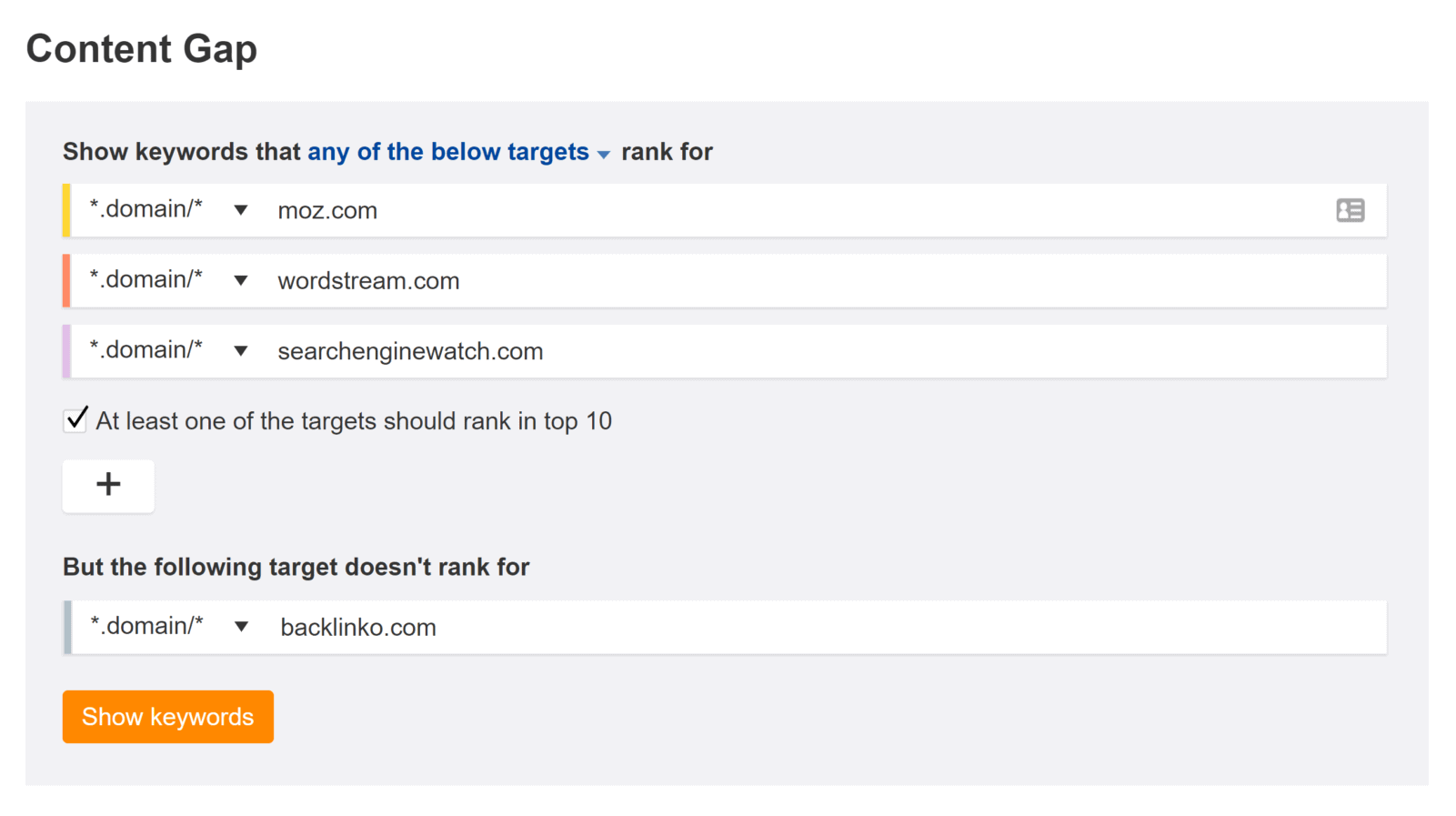Image resolution: width=1456 pixels, height=816 pixels.
Task: Click the contact-card list icon in moz.com row
Action: click(1350, 211)
